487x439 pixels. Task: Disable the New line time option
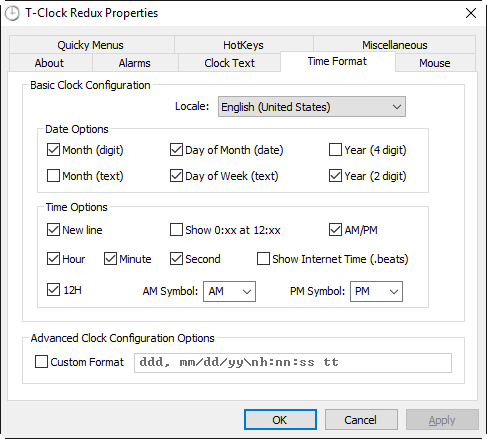(53, 230)
